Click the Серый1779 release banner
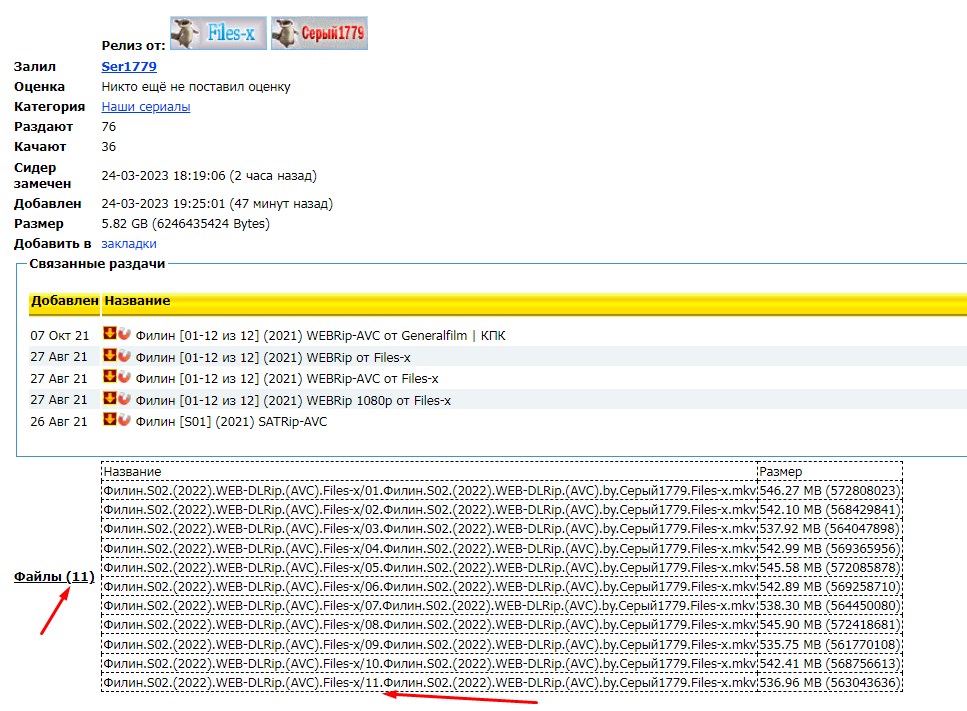The width and height of the screenshot is (967, 711). (319, 33)
